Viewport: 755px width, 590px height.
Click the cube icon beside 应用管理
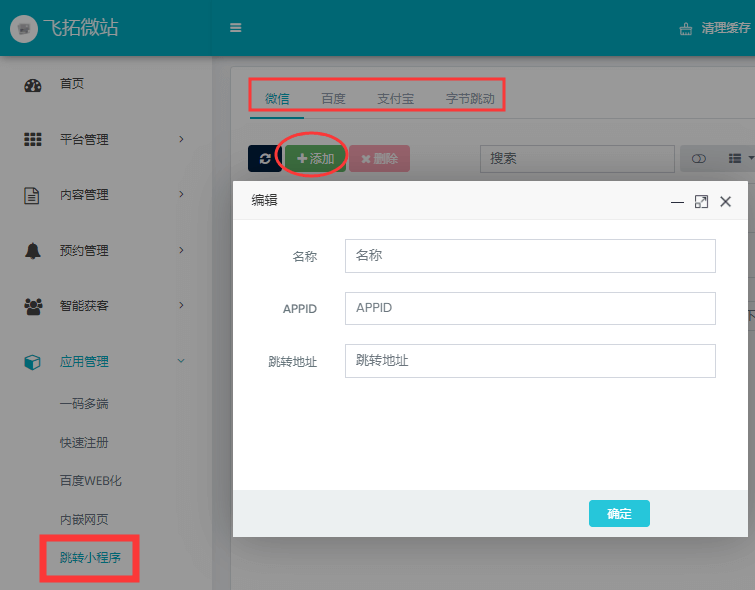point(32,362)
